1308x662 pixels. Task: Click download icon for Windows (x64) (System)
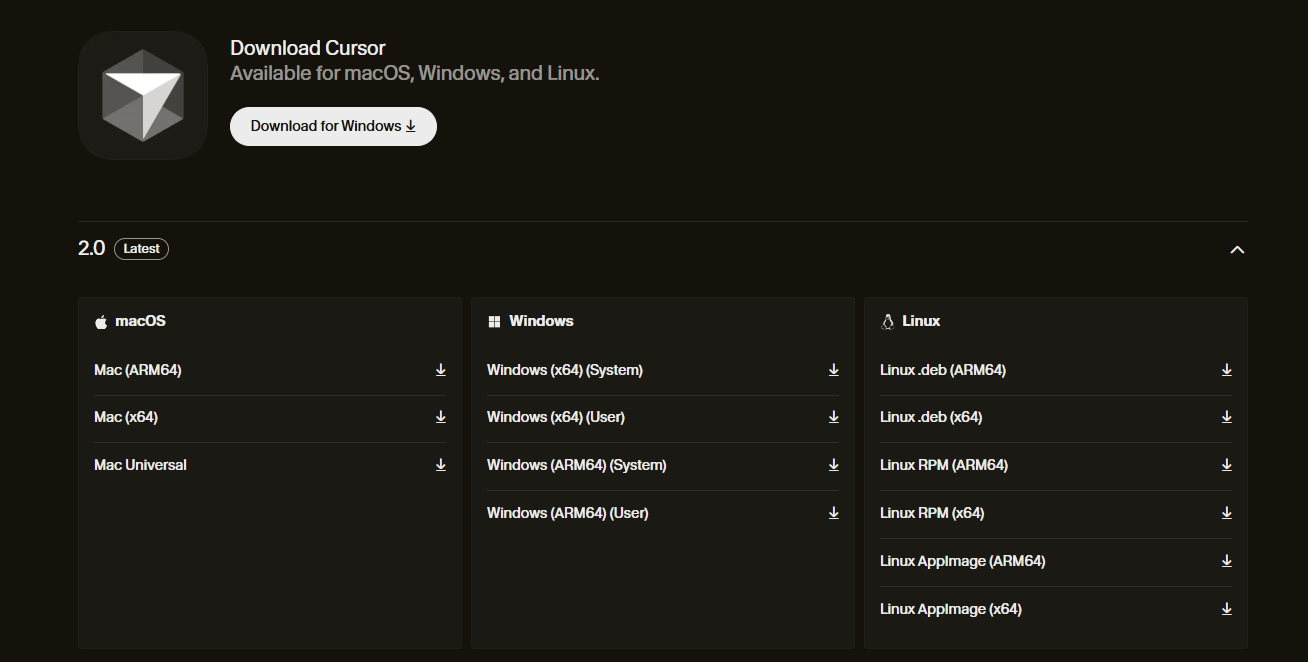833,370
